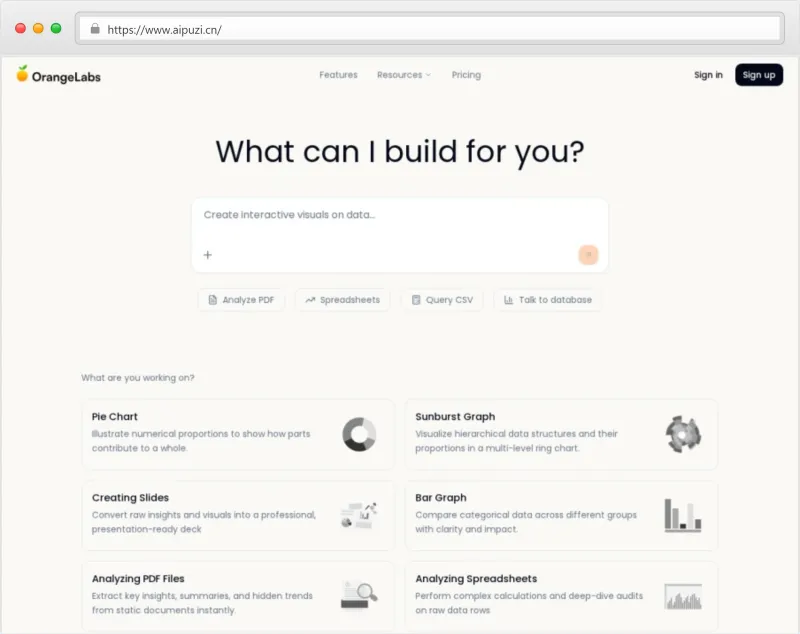Choose the Spreadsheets quick action
The width and height of the screenshot is (800, 634).
[x=343, y=300]
